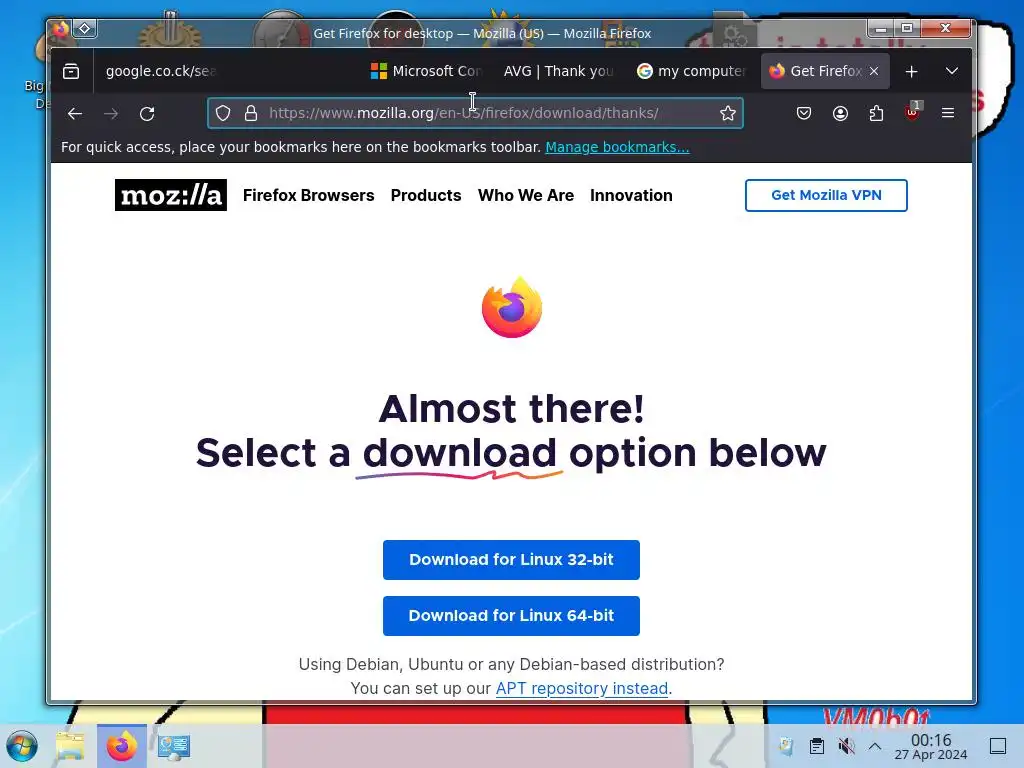View site security padlock details
Image resolution: width=1024 pixels, height=768 pixels.
coord(251,113)
